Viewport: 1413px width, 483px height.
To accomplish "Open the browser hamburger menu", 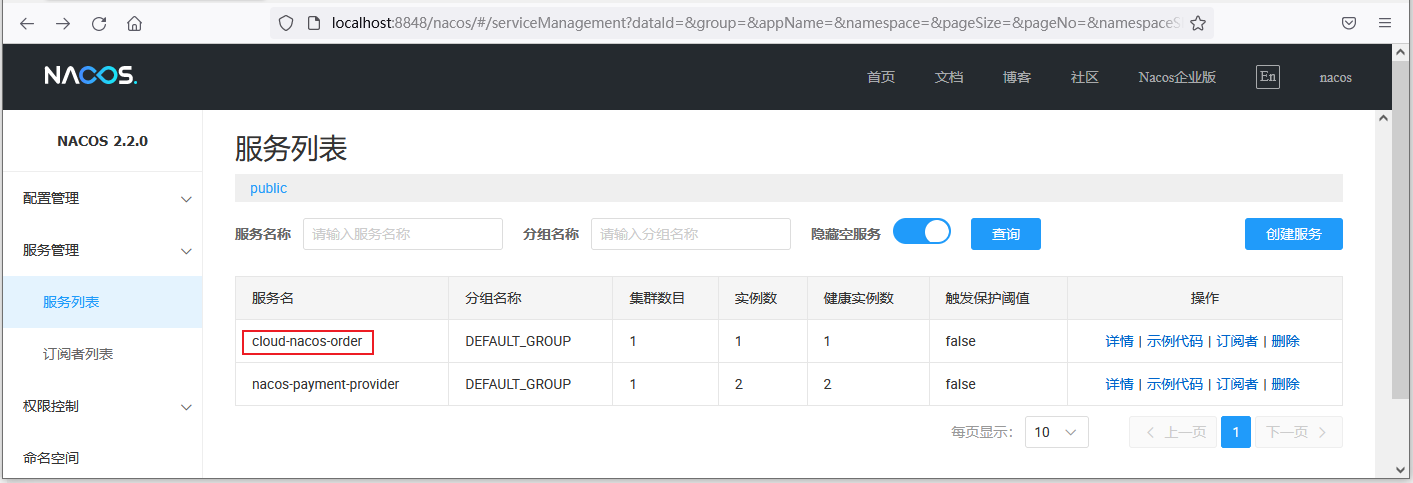I will [1385, 23].
